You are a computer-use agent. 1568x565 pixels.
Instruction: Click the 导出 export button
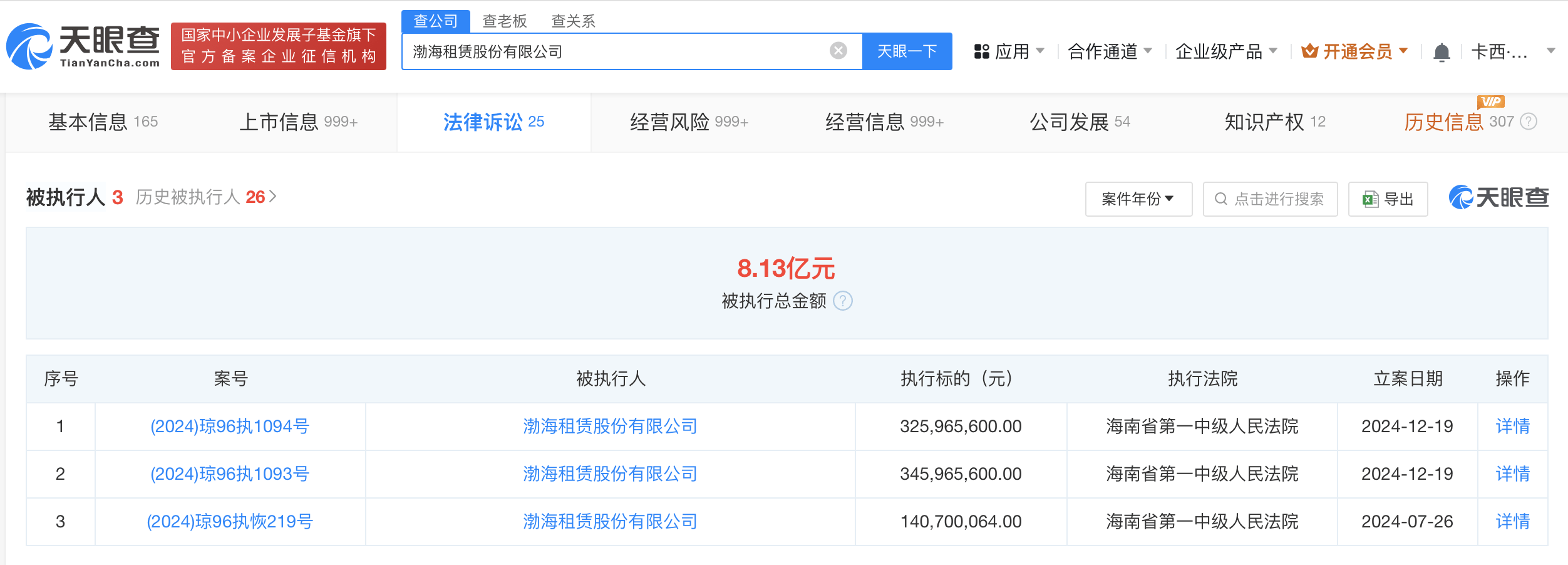[1388, 199]
